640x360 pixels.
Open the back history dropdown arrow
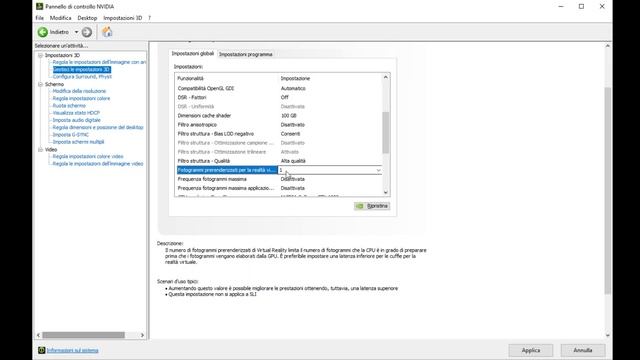(x=76, y=32)
